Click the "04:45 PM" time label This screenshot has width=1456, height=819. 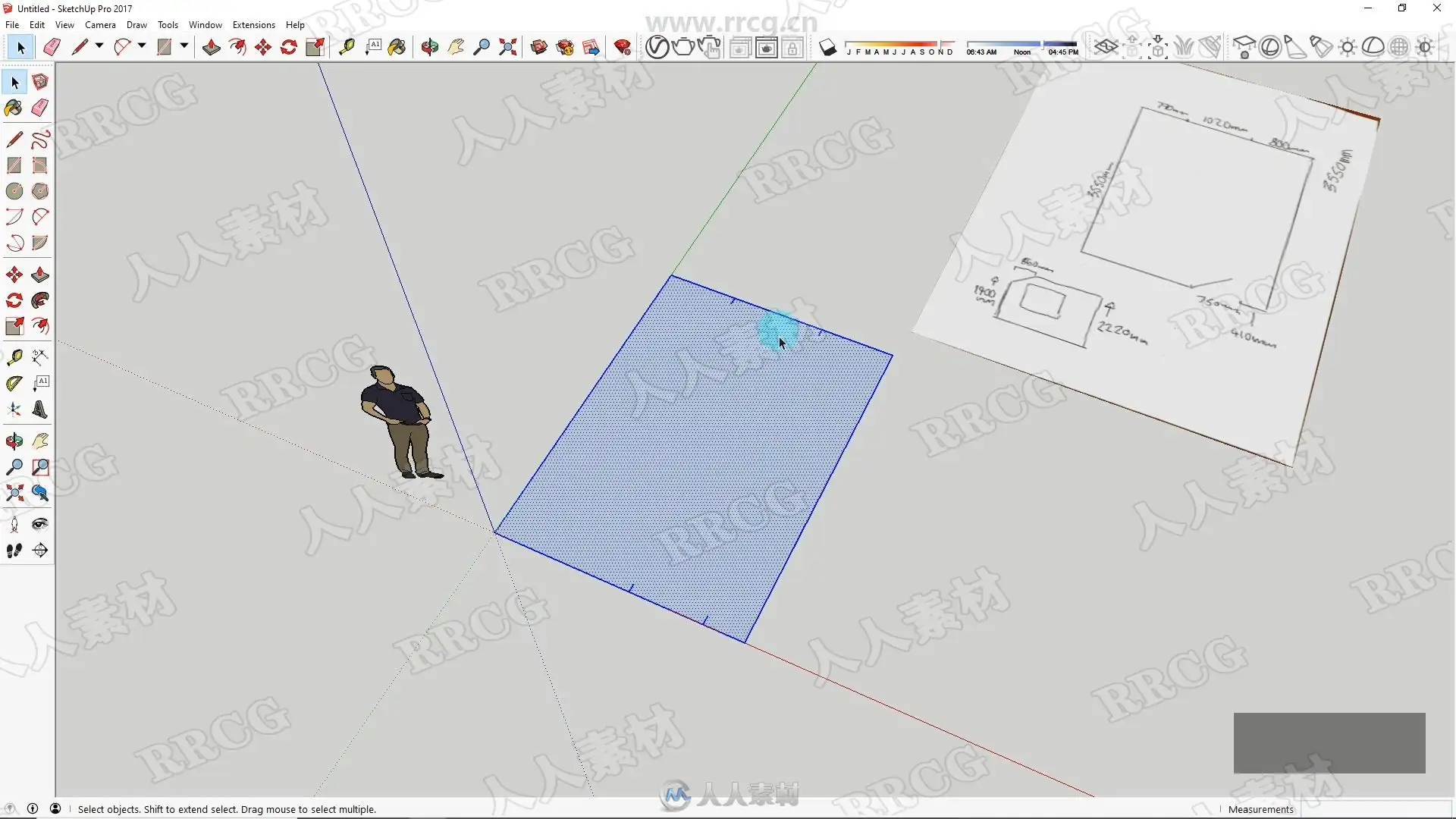(1063, 52)
